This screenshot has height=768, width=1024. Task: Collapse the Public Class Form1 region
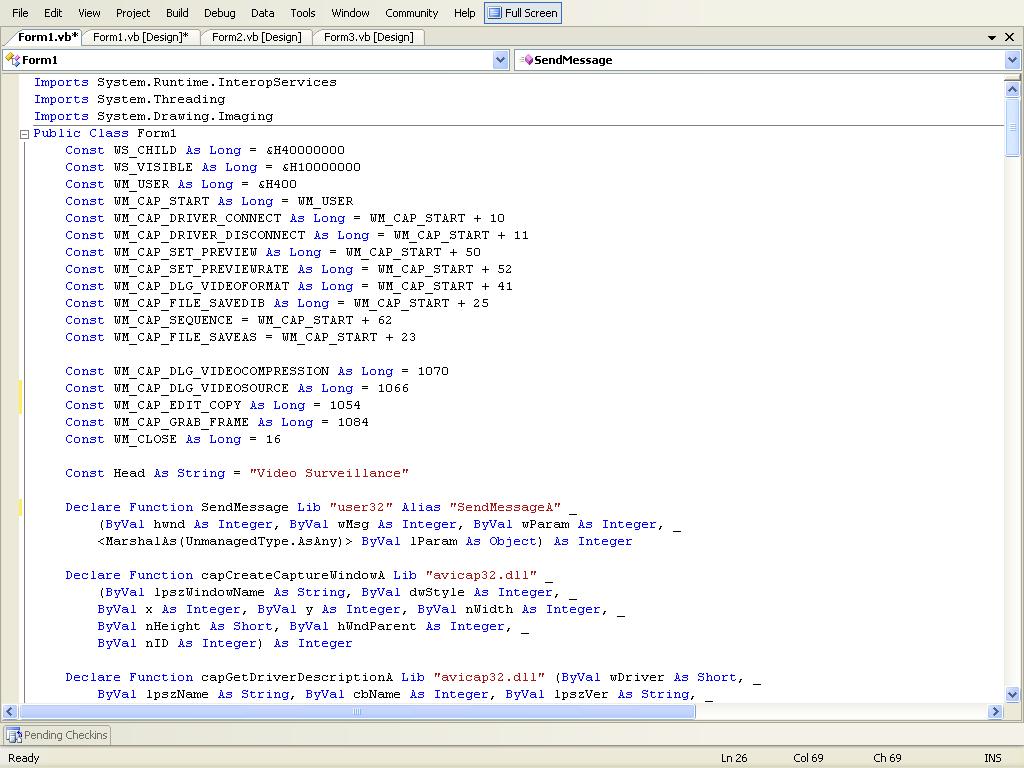pos(24,134)
